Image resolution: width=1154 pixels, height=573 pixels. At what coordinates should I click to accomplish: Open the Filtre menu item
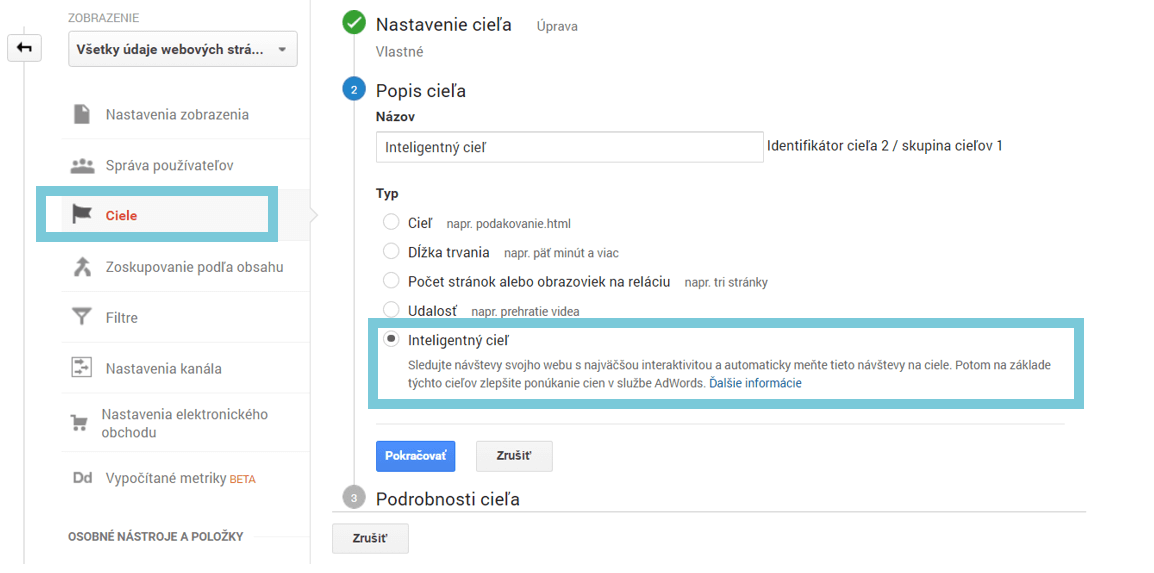[x=122, y=318]
